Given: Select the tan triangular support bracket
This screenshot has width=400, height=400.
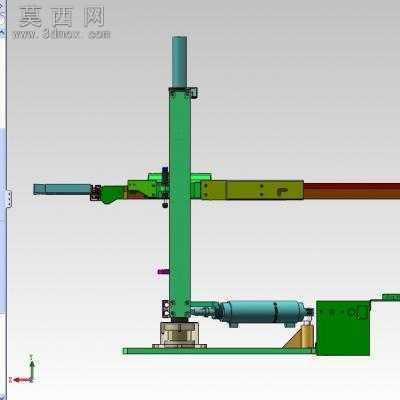Looking at the screenshot, I should [x=299, y=338].
